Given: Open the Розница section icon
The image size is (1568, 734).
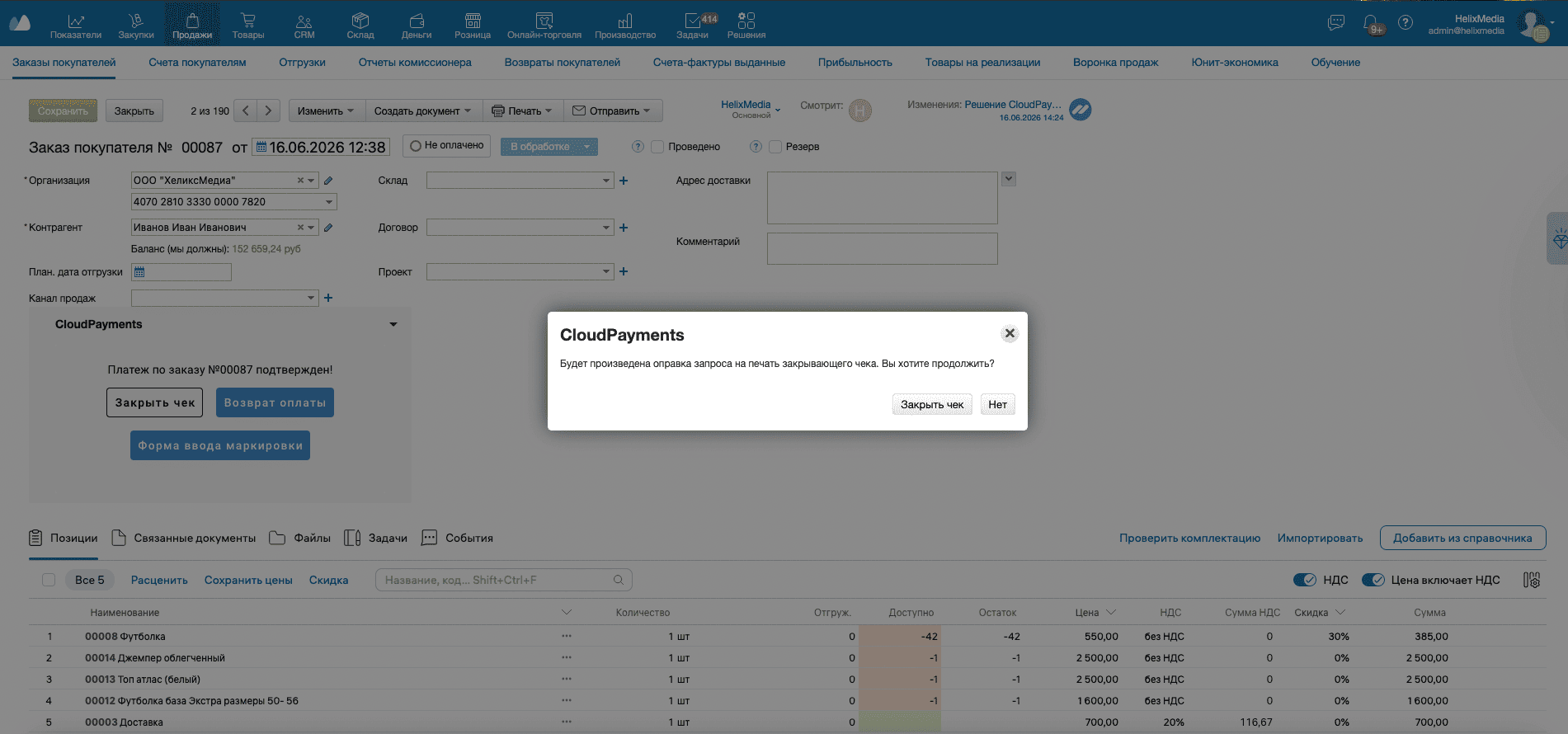Looking at the screenshot, I should (473, 26).
